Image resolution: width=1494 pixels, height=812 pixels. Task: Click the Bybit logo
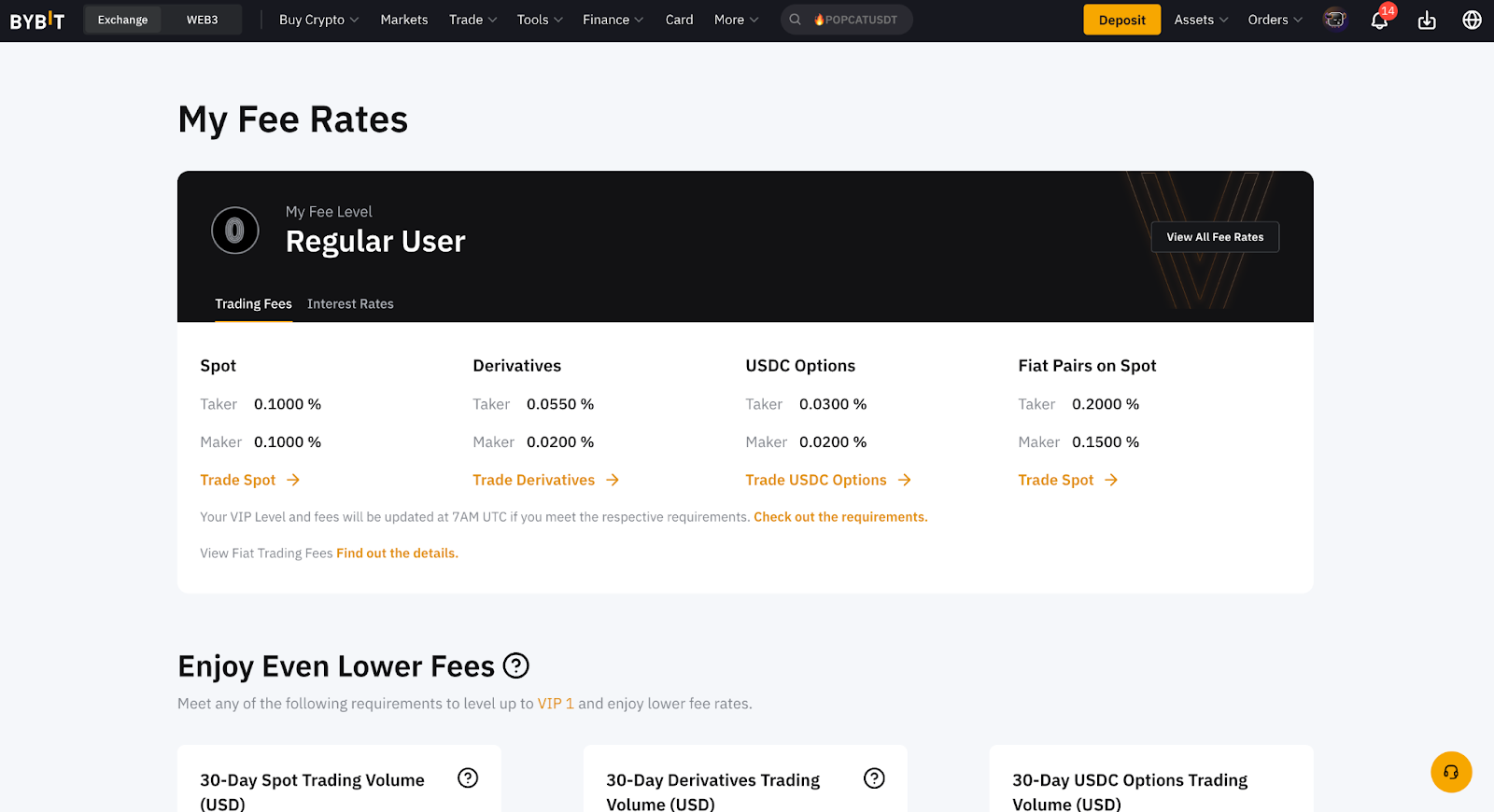tap(37, 20)
